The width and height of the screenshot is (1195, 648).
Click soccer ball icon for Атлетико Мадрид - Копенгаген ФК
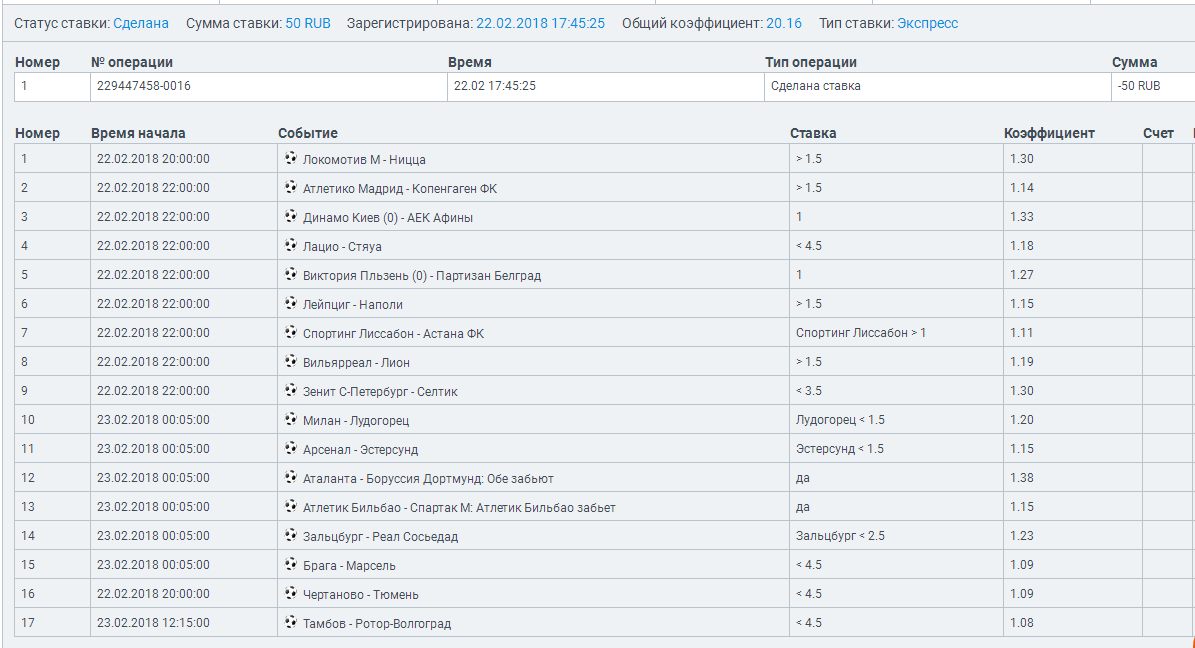tap(290, 187)
